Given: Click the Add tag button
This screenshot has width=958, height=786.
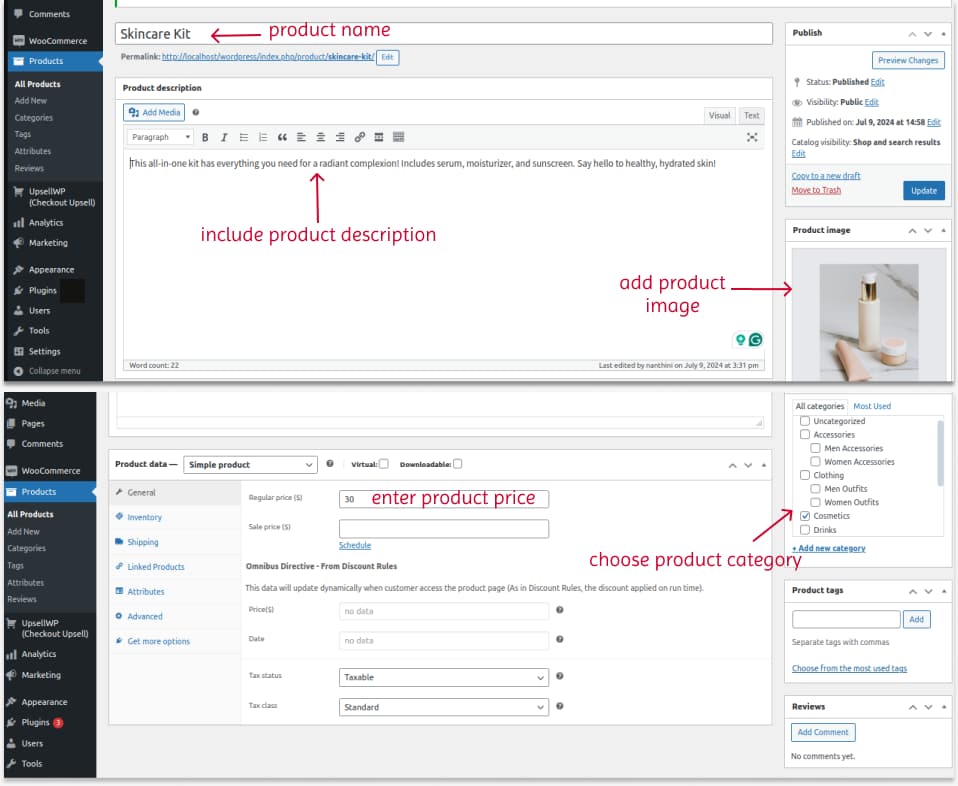Looking at the screenshot, I should (916, 619).
